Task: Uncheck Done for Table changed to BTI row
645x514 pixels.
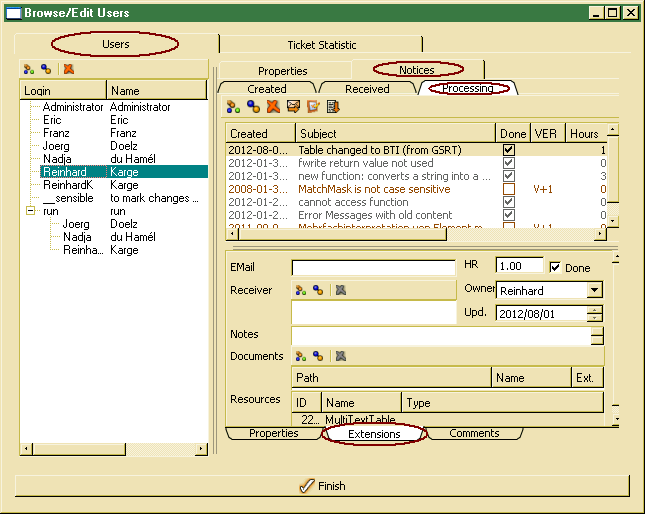Action: (x=509, y=150)
